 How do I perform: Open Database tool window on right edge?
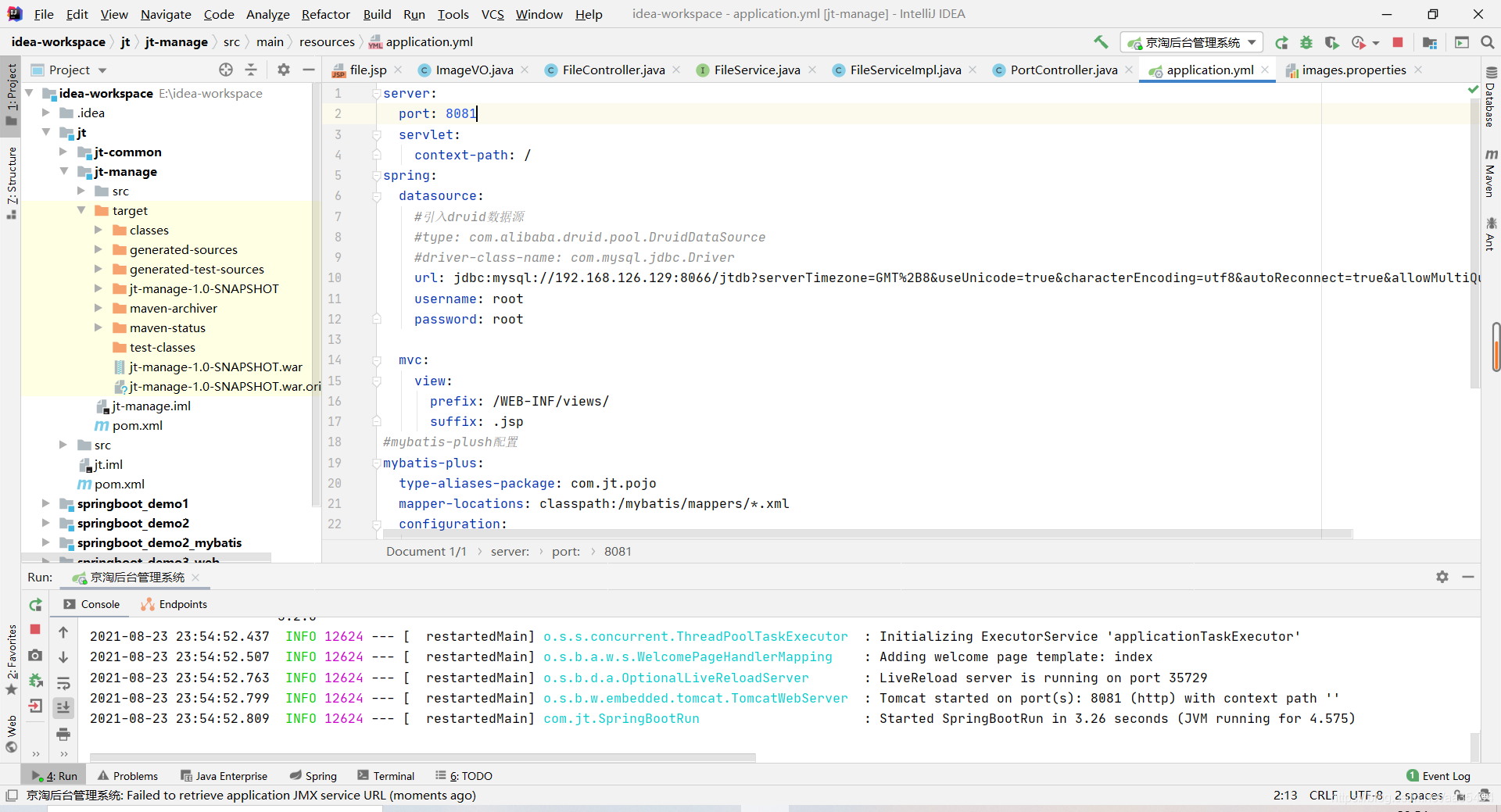[x=1491, y=97]
